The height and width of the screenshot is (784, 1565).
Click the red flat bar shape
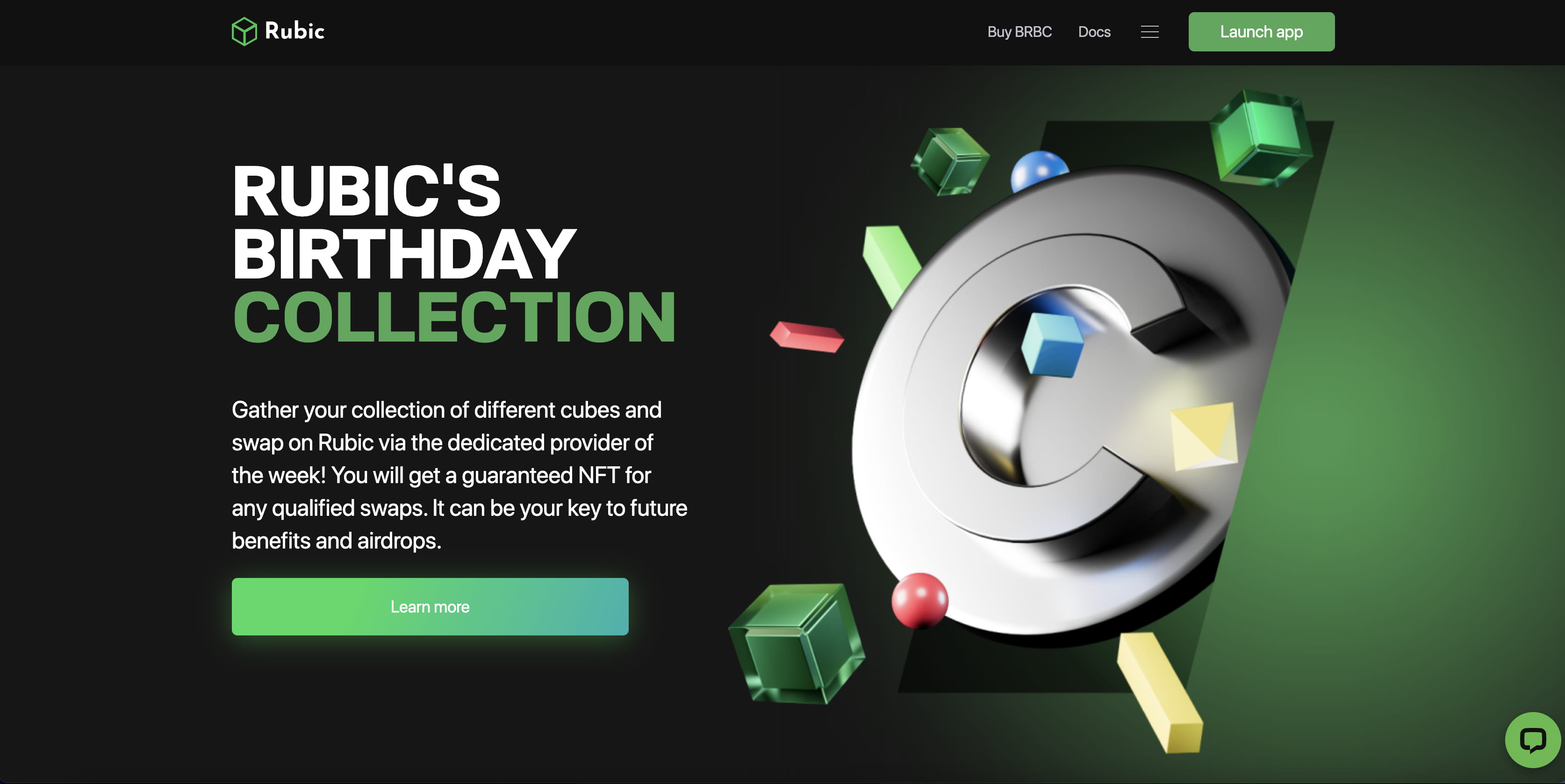pos(806,336)
